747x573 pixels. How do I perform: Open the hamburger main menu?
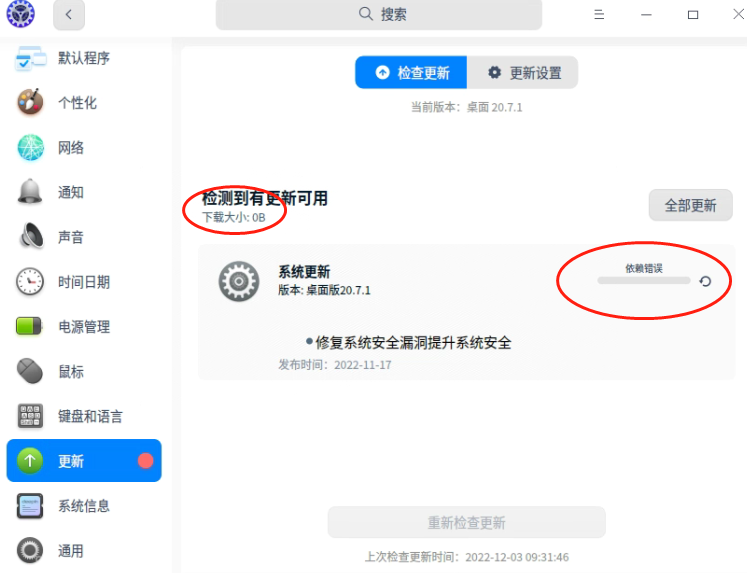click(x=599, y=15)
